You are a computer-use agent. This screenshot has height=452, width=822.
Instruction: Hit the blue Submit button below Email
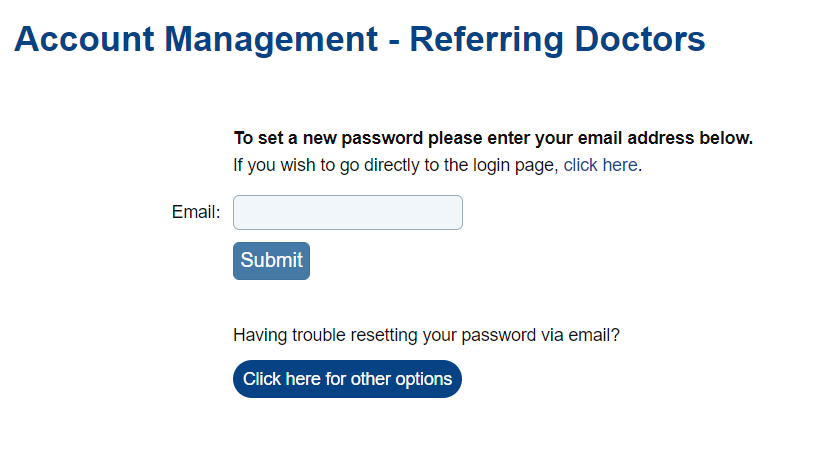point(271,261)
